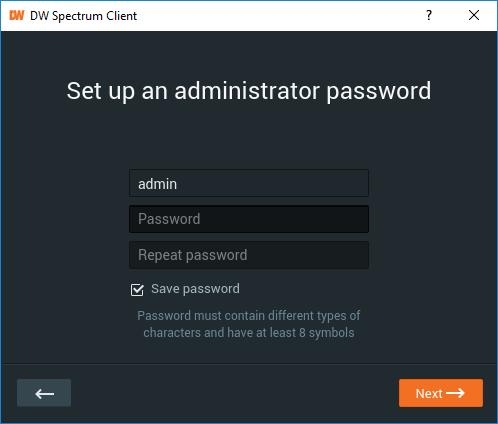Click into the Password input field
498x424 pixels.
pos(249,219)
